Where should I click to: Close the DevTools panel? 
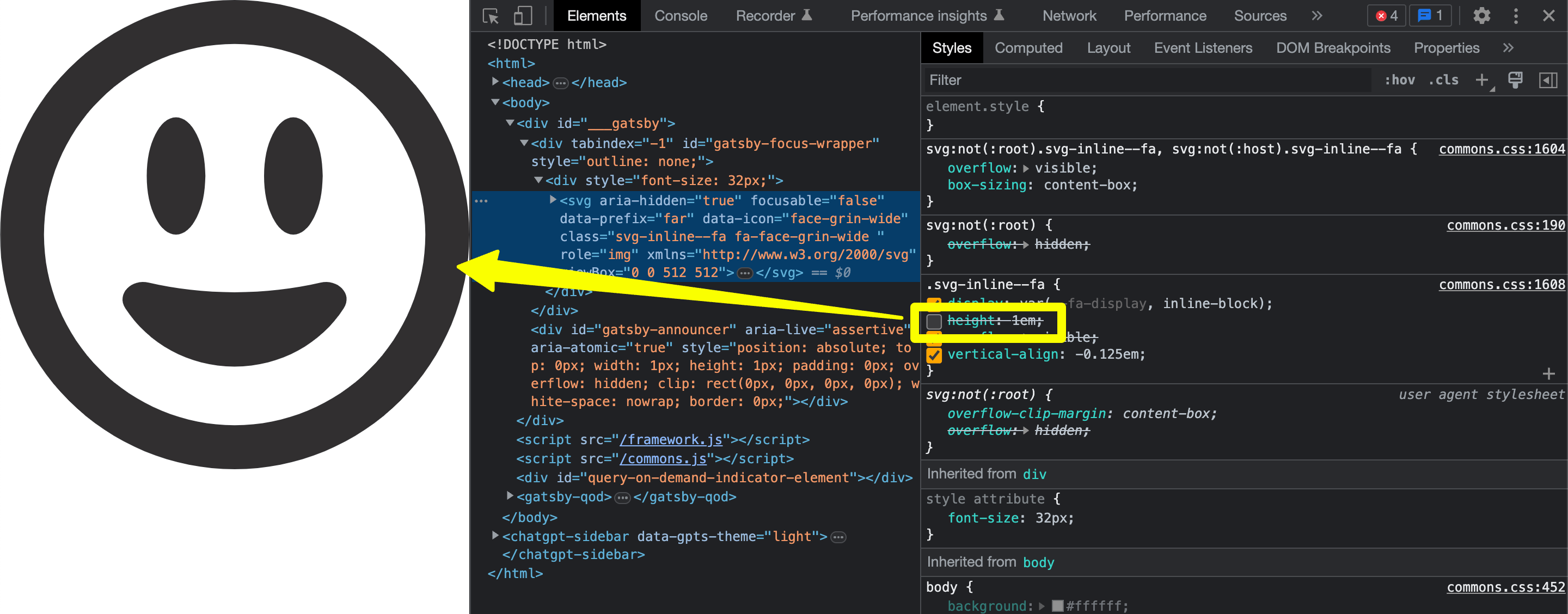[1548, 16]
